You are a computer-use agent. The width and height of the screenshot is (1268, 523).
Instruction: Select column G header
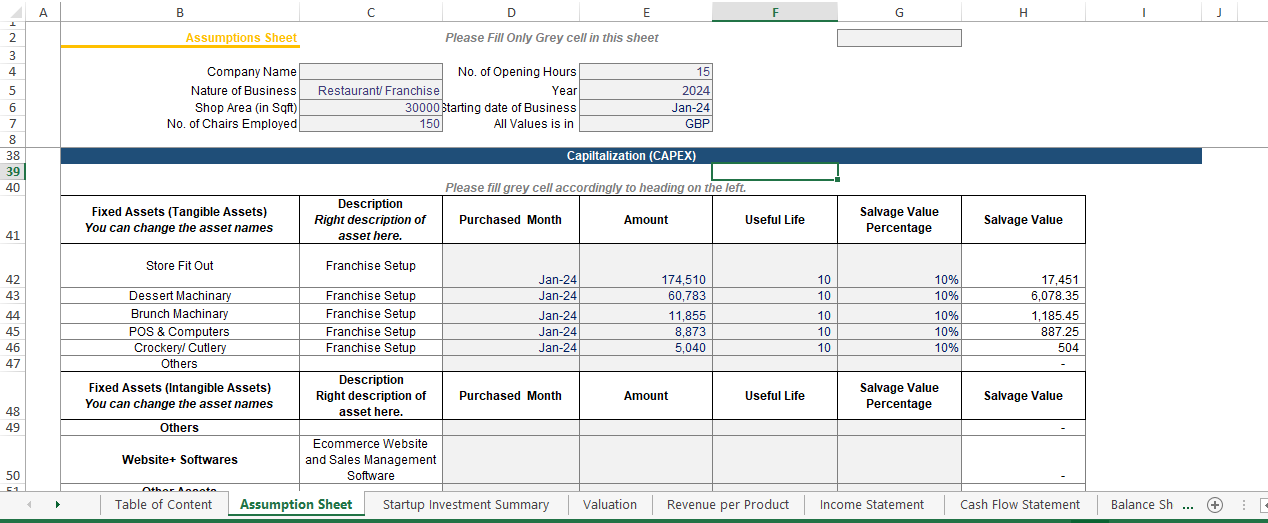[x=899, y=12]
